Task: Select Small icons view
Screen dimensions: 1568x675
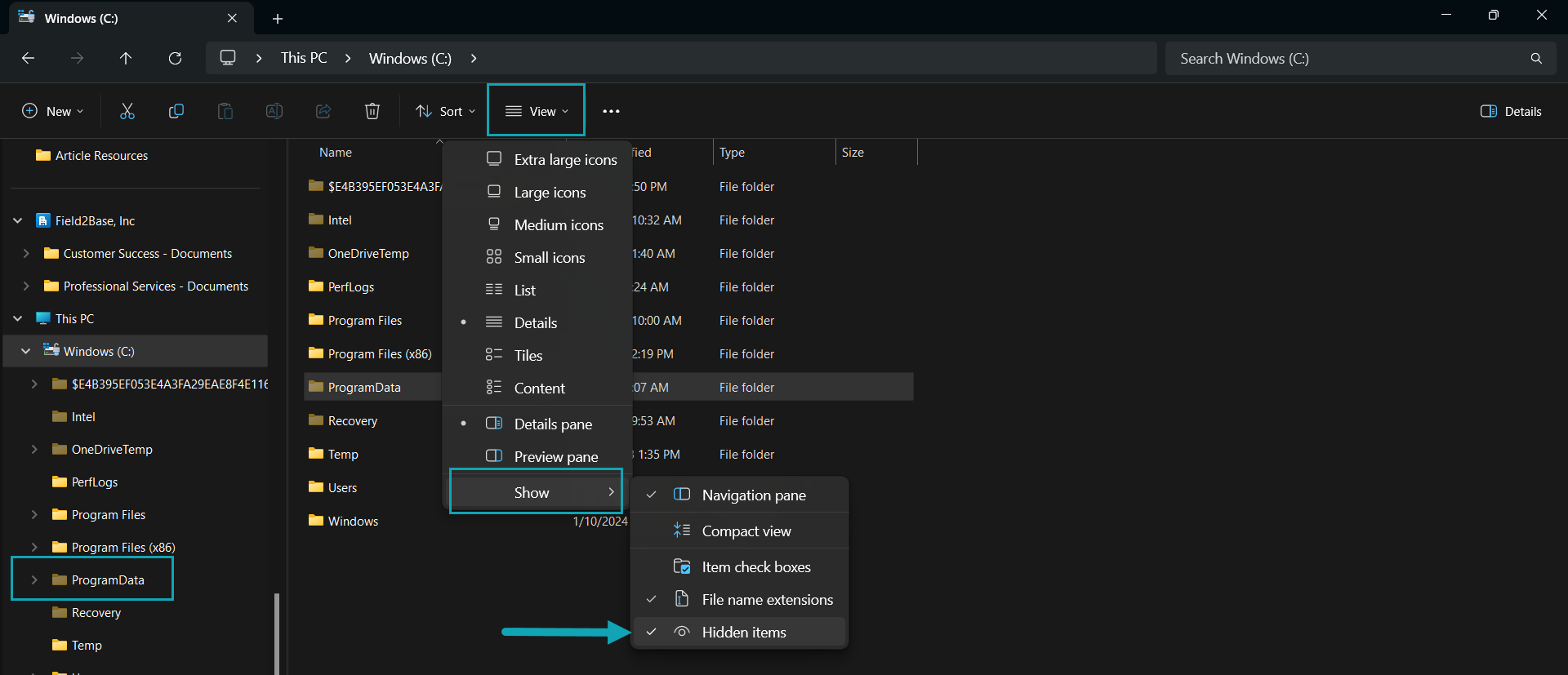Action: click(538, 257)
